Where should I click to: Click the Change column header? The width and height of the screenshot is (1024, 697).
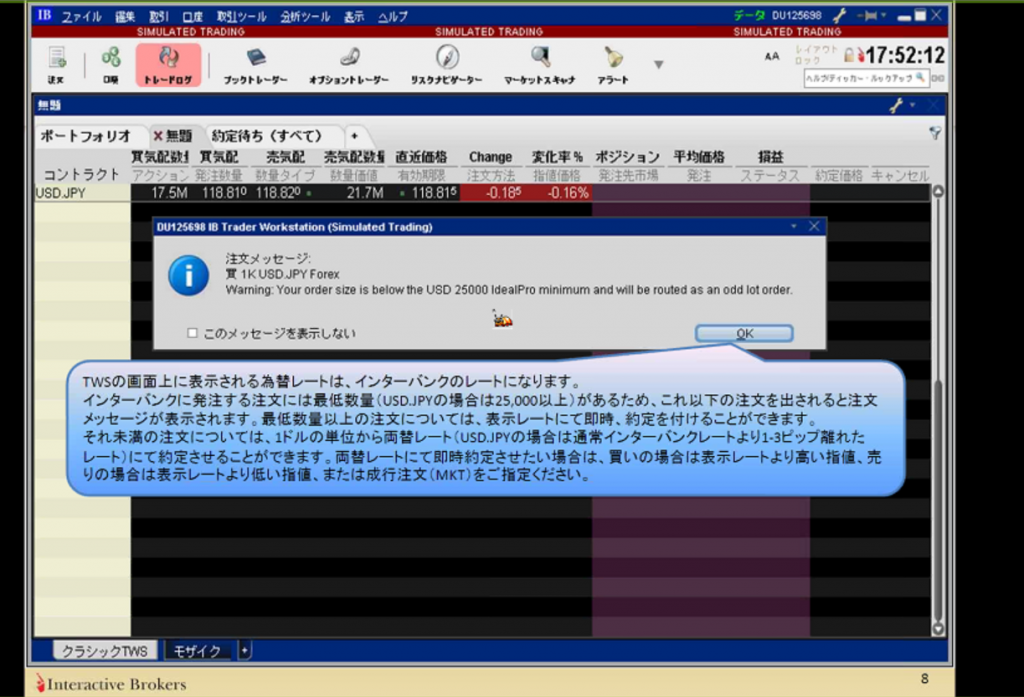490,157
